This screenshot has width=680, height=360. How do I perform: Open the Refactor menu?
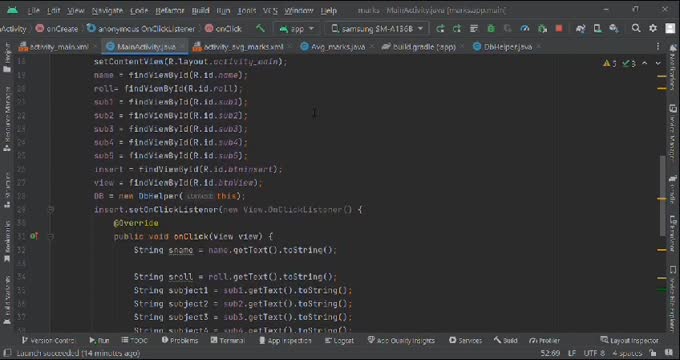coord(170,10)
